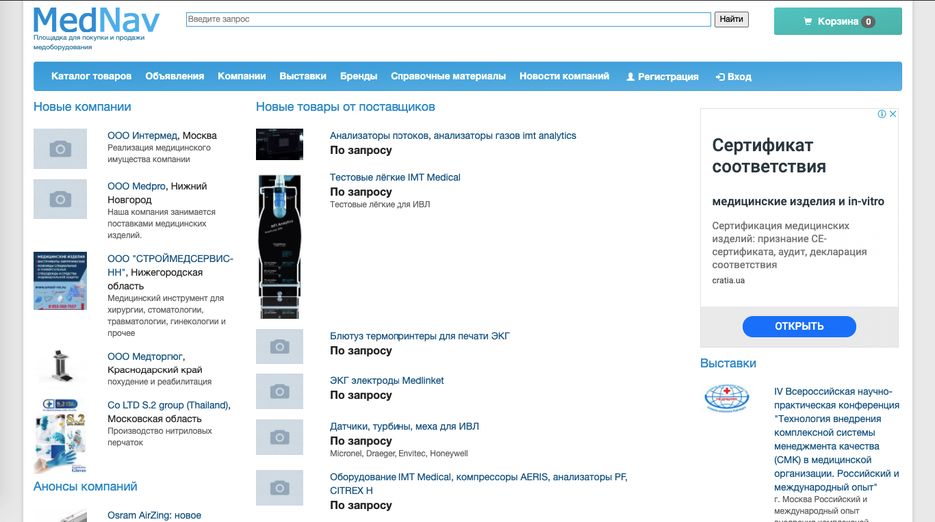Click 'медицинские изделия и in-vitro' ad text
This screenshot has width=935, height=522.
pyautogui.click(x=798, y=202)
